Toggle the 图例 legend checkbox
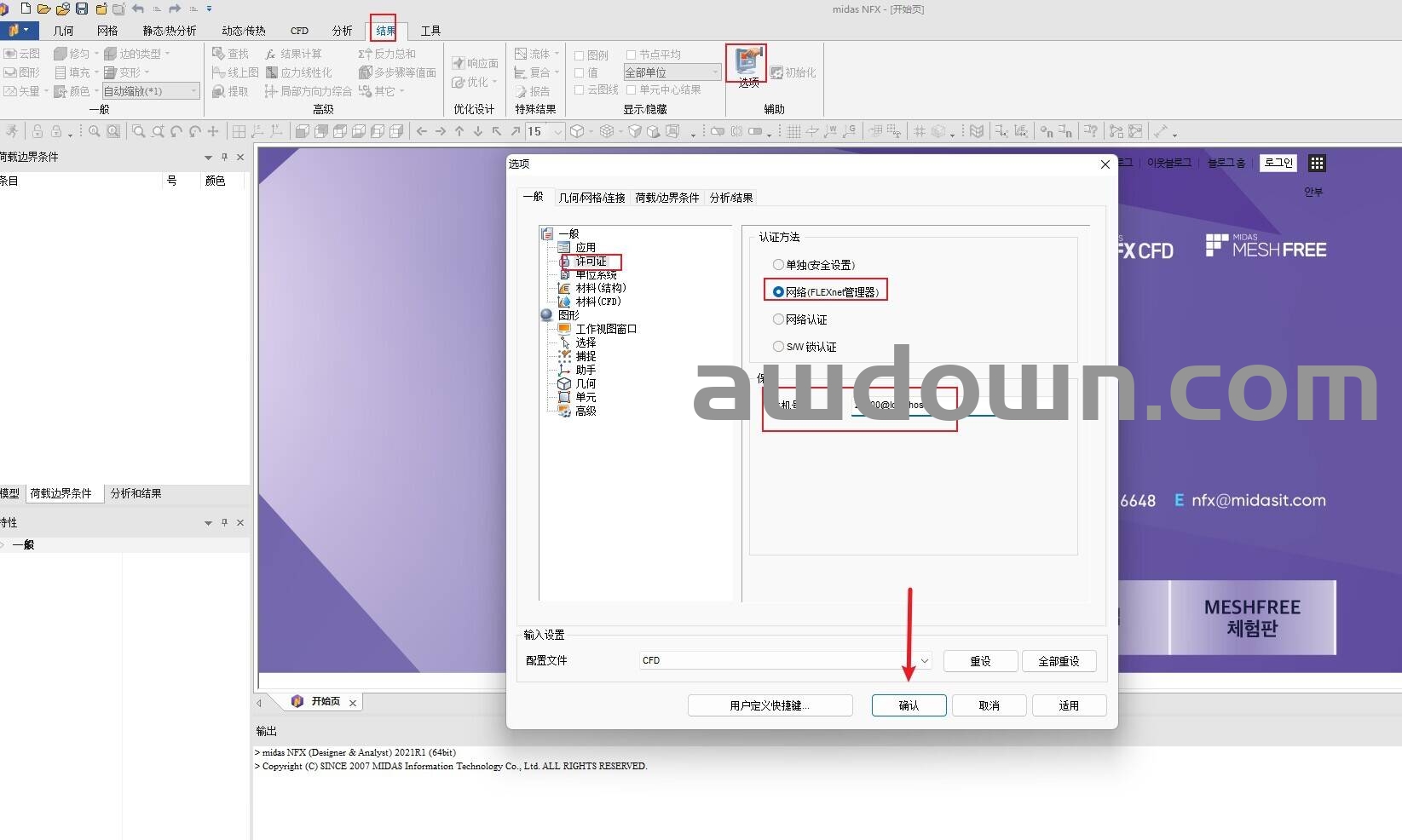 point(580,55)
